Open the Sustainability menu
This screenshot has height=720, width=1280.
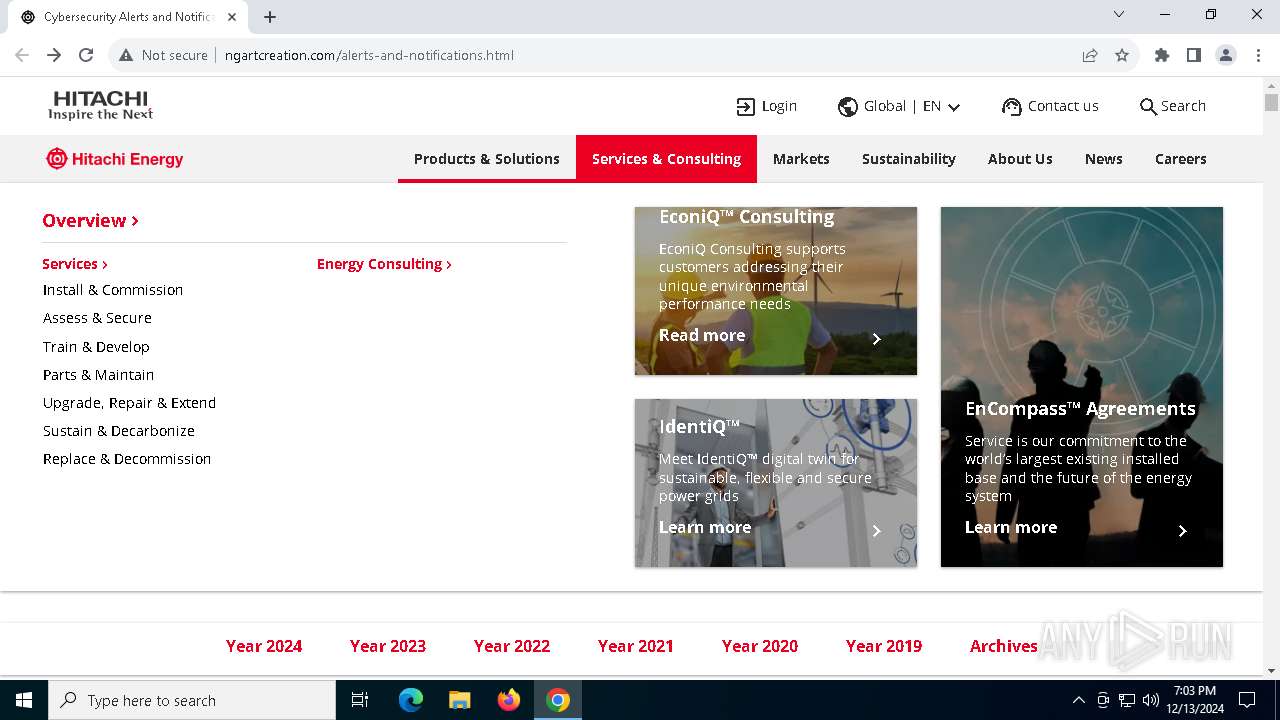coord(909,159)
